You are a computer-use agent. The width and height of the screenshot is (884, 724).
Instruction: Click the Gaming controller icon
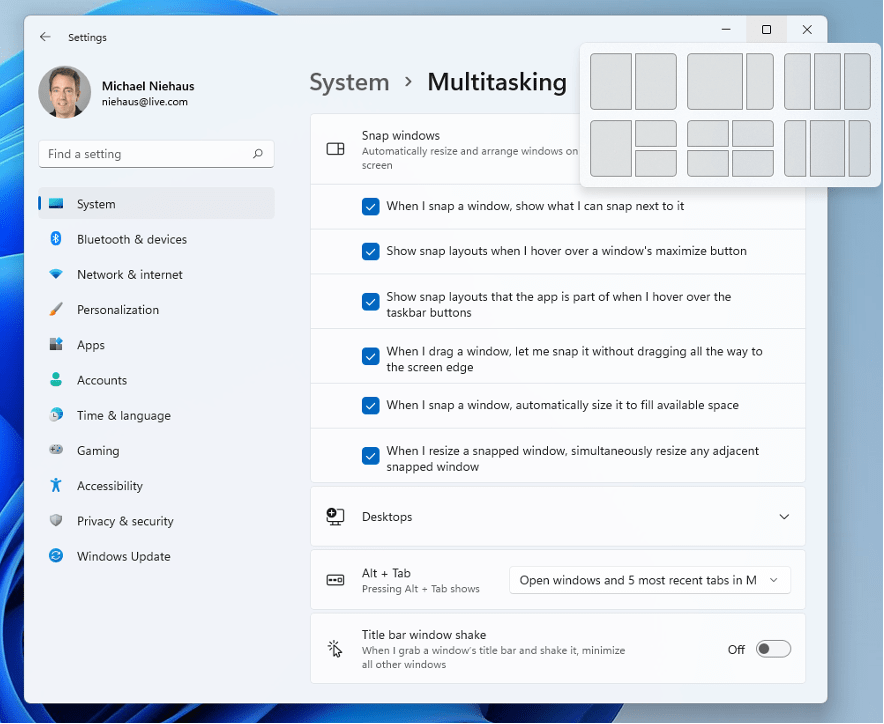click(56, 451)
